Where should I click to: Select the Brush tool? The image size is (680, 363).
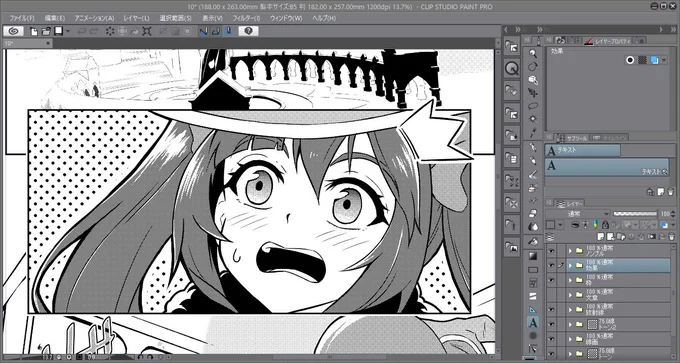click(533, 174)
